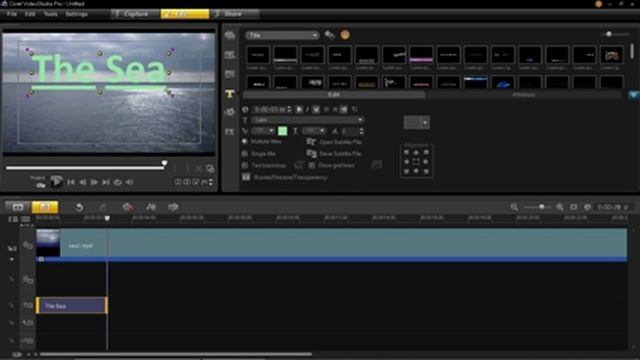Click the music track icon in timeline

(28, 340)
